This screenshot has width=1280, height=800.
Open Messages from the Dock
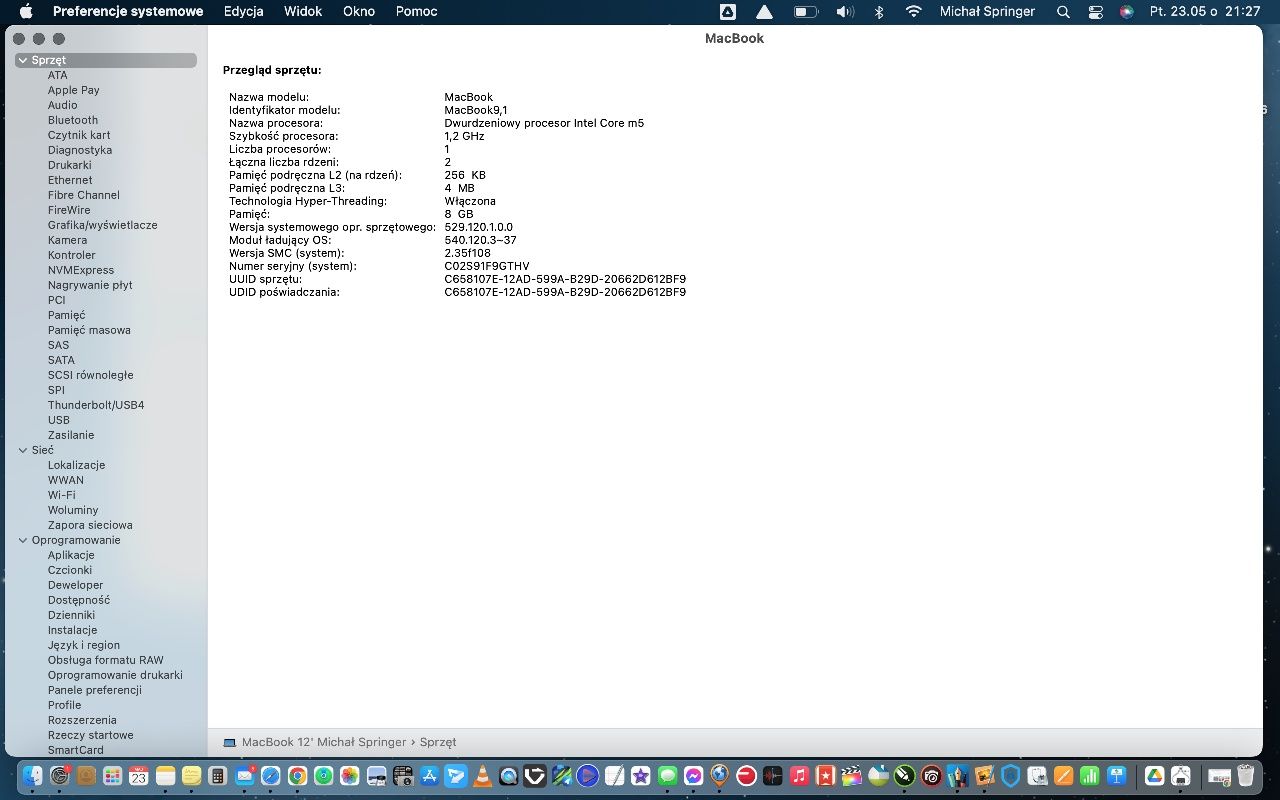coord(667,775)
